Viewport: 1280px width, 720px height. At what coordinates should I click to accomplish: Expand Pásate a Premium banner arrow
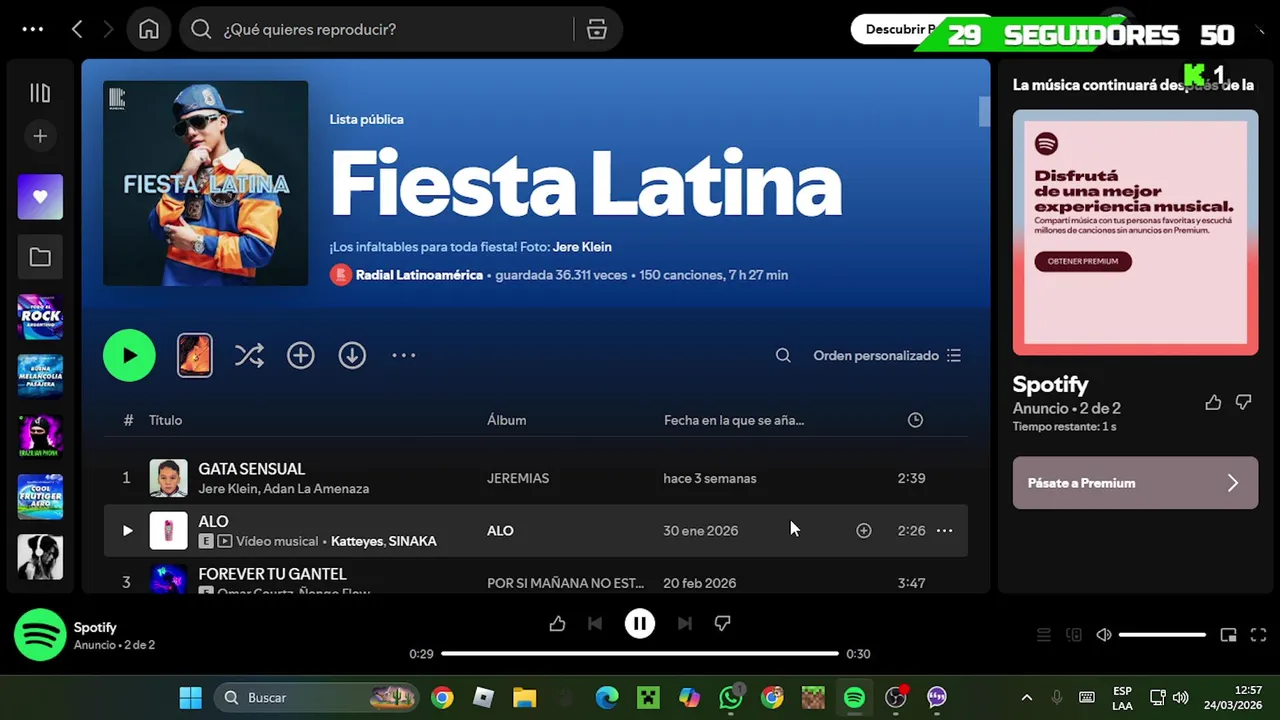point(1232,483)
